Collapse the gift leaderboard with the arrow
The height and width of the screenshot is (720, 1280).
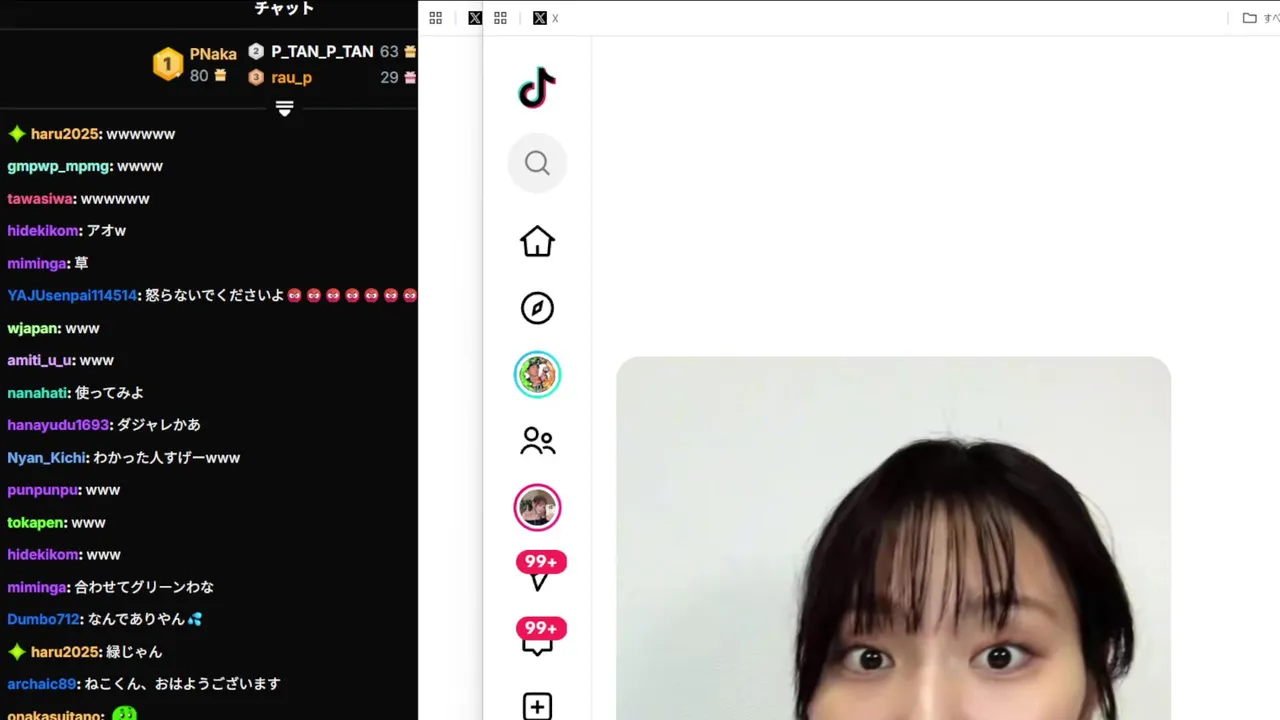tap(284, 108)
